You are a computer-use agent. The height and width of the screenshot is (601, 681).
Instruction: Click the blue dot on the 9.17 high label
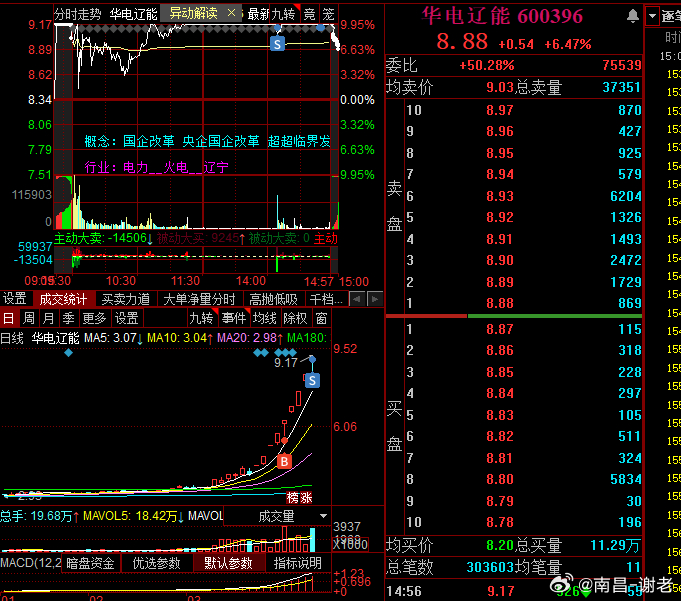312,359
